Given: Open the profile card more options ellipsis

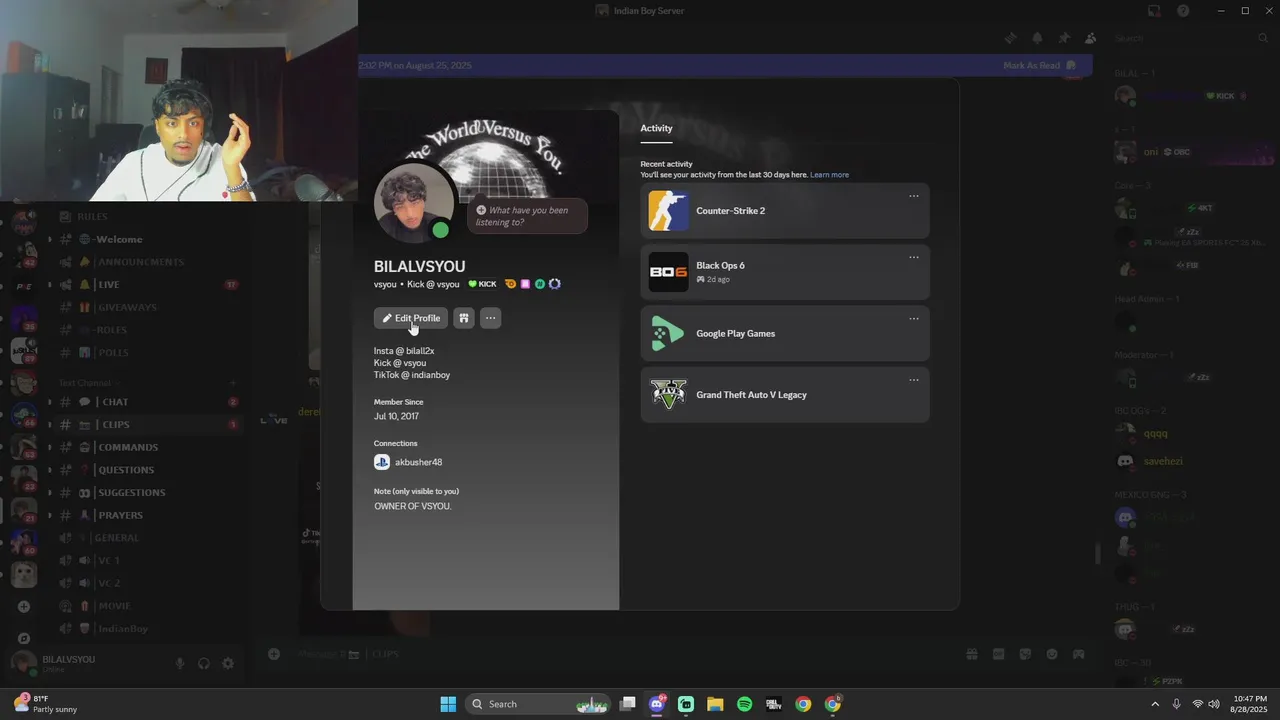Looking at the screenshot, I should (490, 318).
